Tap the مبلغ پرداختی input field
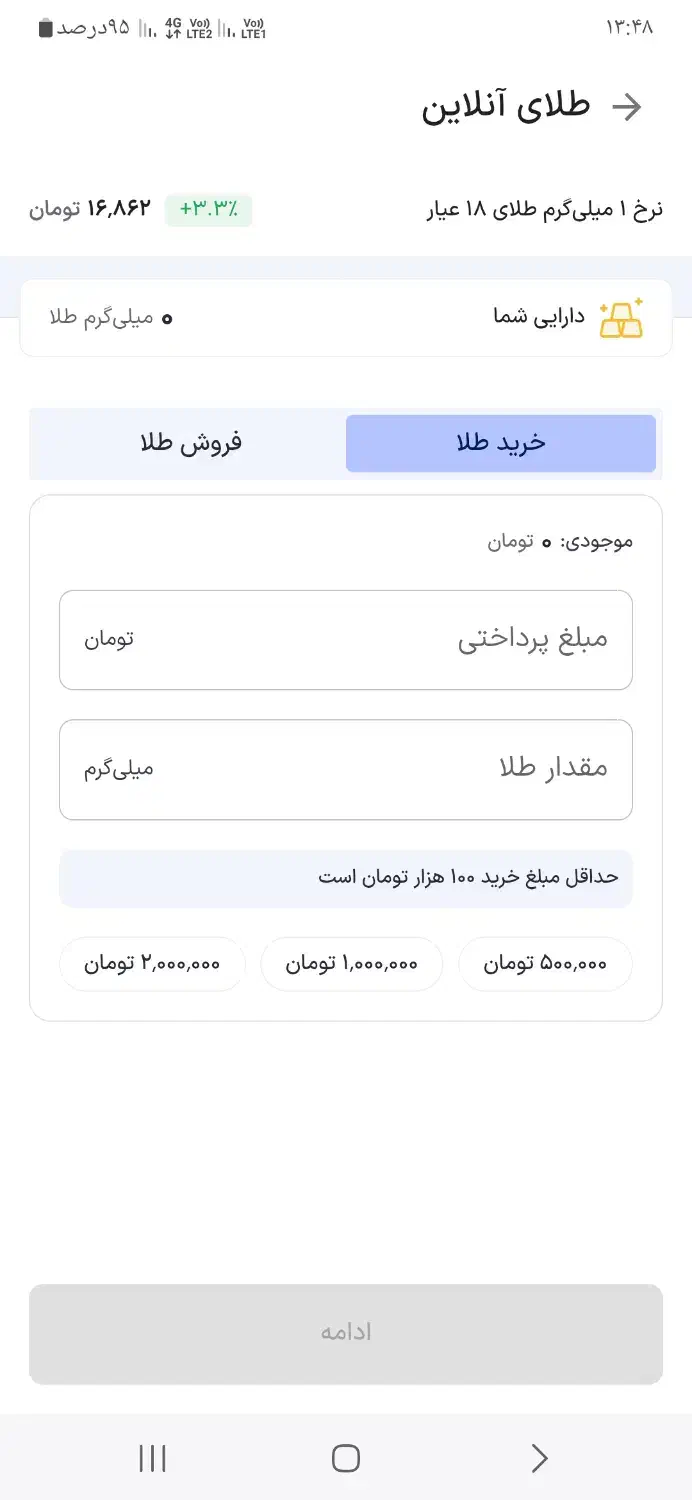This screenshot has height=1500, width=692. pyautogui.click(x=345, y=640)
